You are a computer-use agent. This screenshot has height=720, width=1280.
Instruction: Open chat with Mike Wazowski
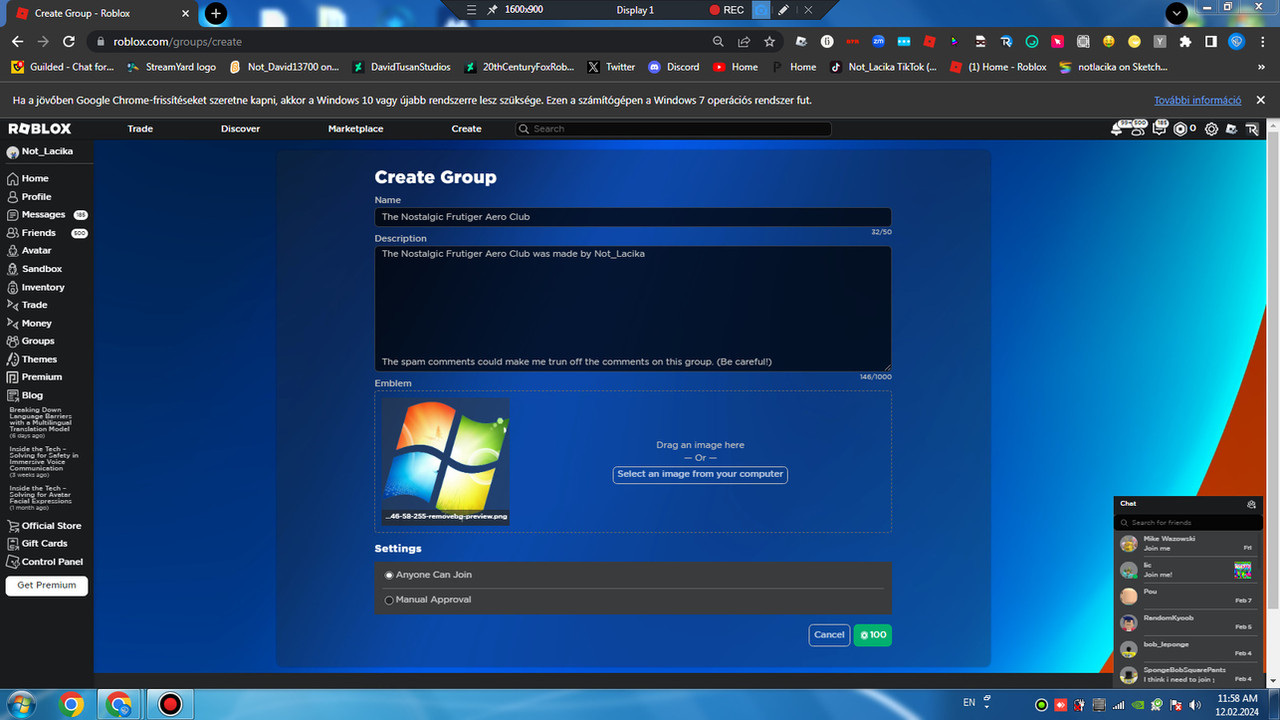[1188, 543]
